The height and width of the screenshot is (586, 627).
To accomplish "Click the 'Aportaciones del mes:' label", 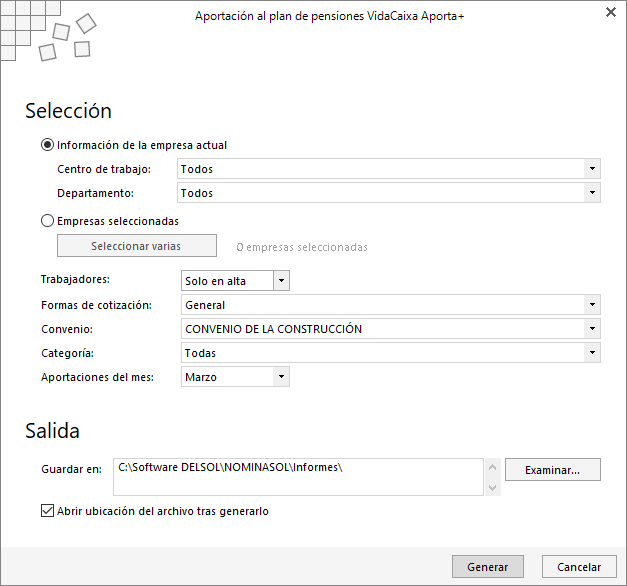I will [x=97, y=377].
